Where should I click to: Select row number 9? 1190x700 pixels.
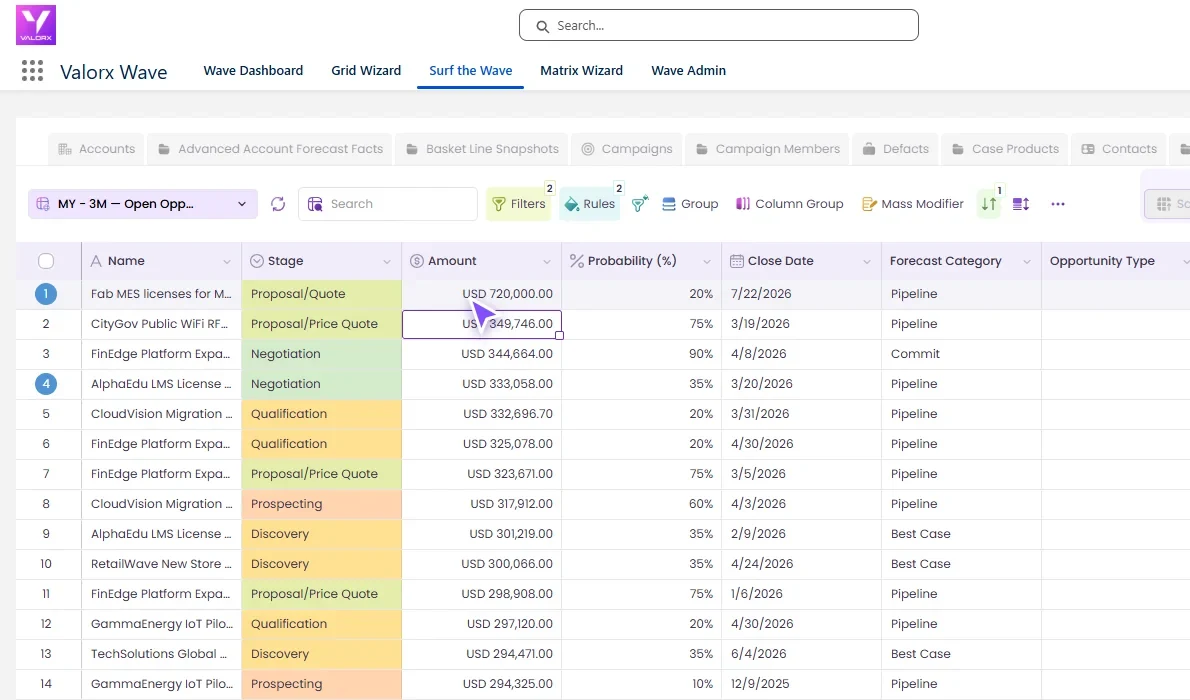point(46,534)
